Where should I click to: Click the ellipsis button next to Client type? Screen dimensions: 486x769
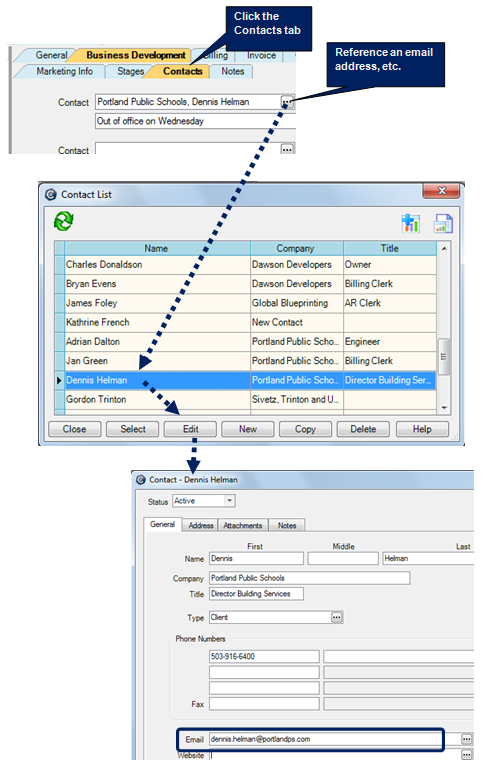coord(336,617)
